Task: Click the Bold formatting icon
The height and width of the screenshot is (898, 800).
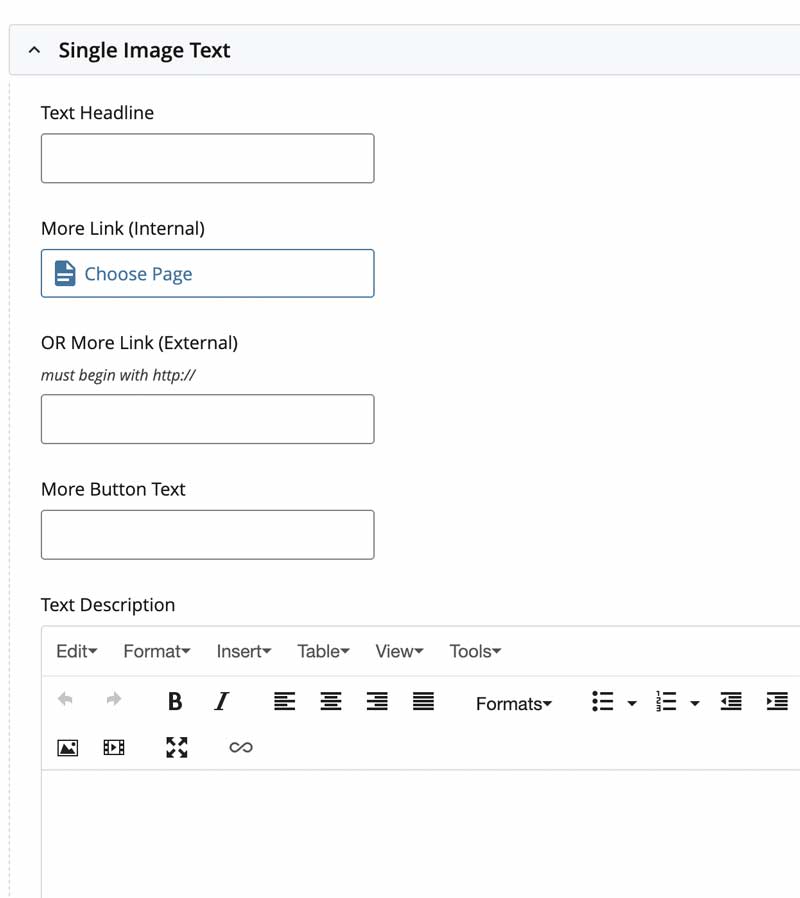Action: [175, 702]
